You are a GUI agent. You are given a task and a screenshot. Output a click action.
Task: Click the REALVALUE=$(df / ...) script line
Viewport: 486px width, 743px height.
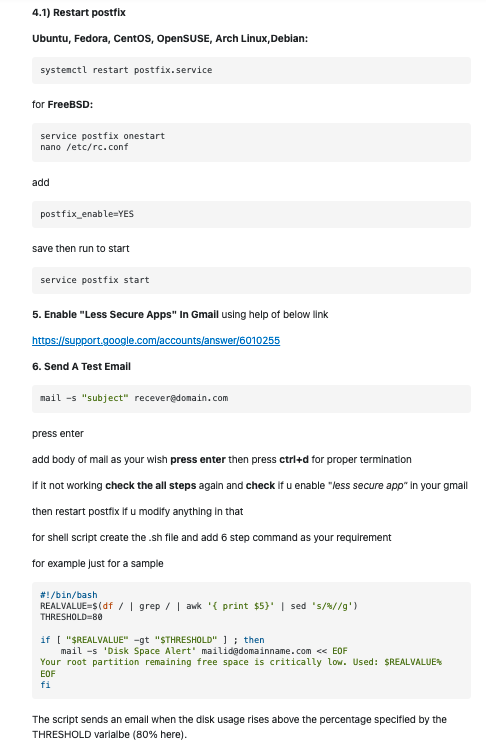(x=199, y=606)
